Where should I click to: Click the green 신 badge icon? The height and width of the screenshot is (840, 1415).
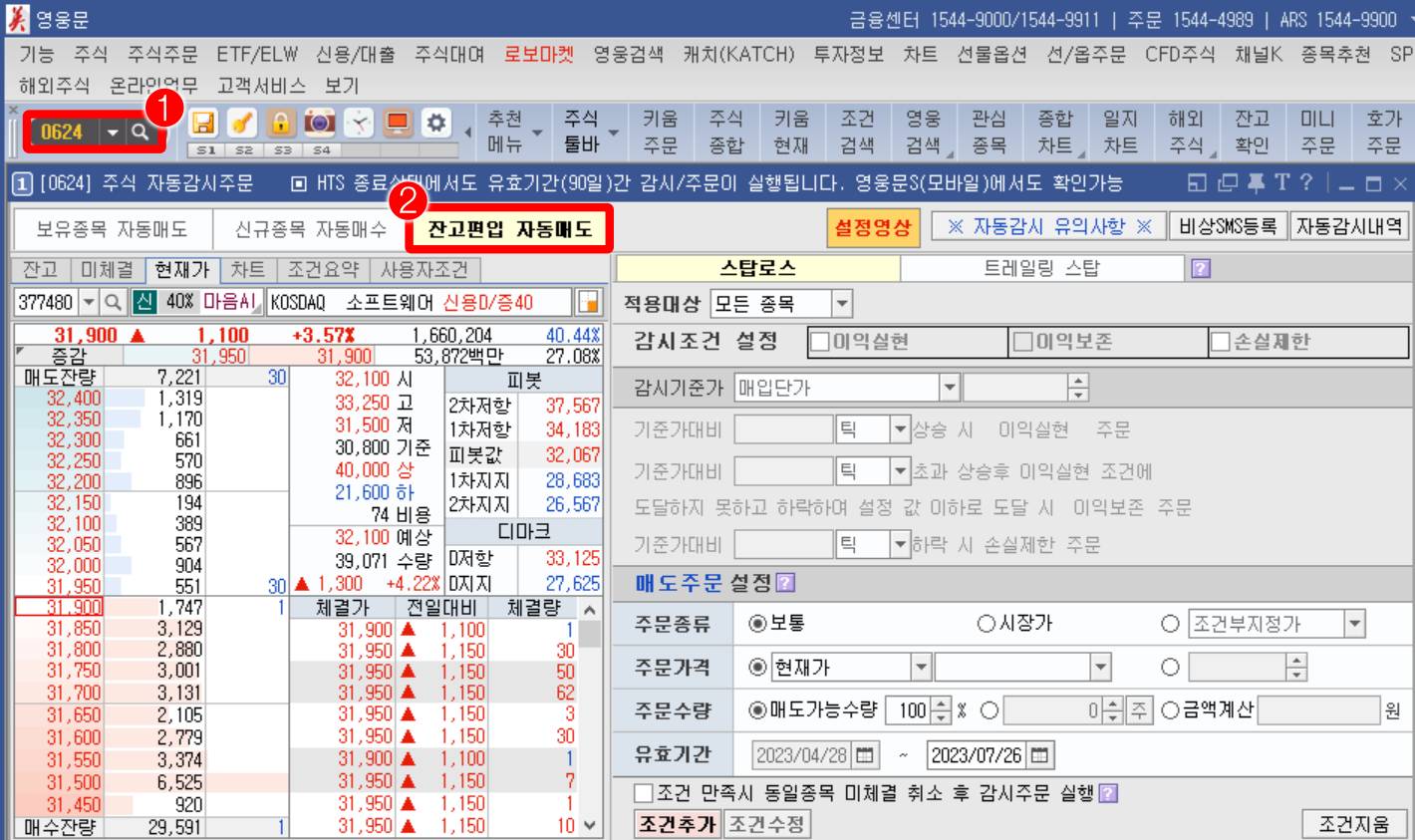144,302
